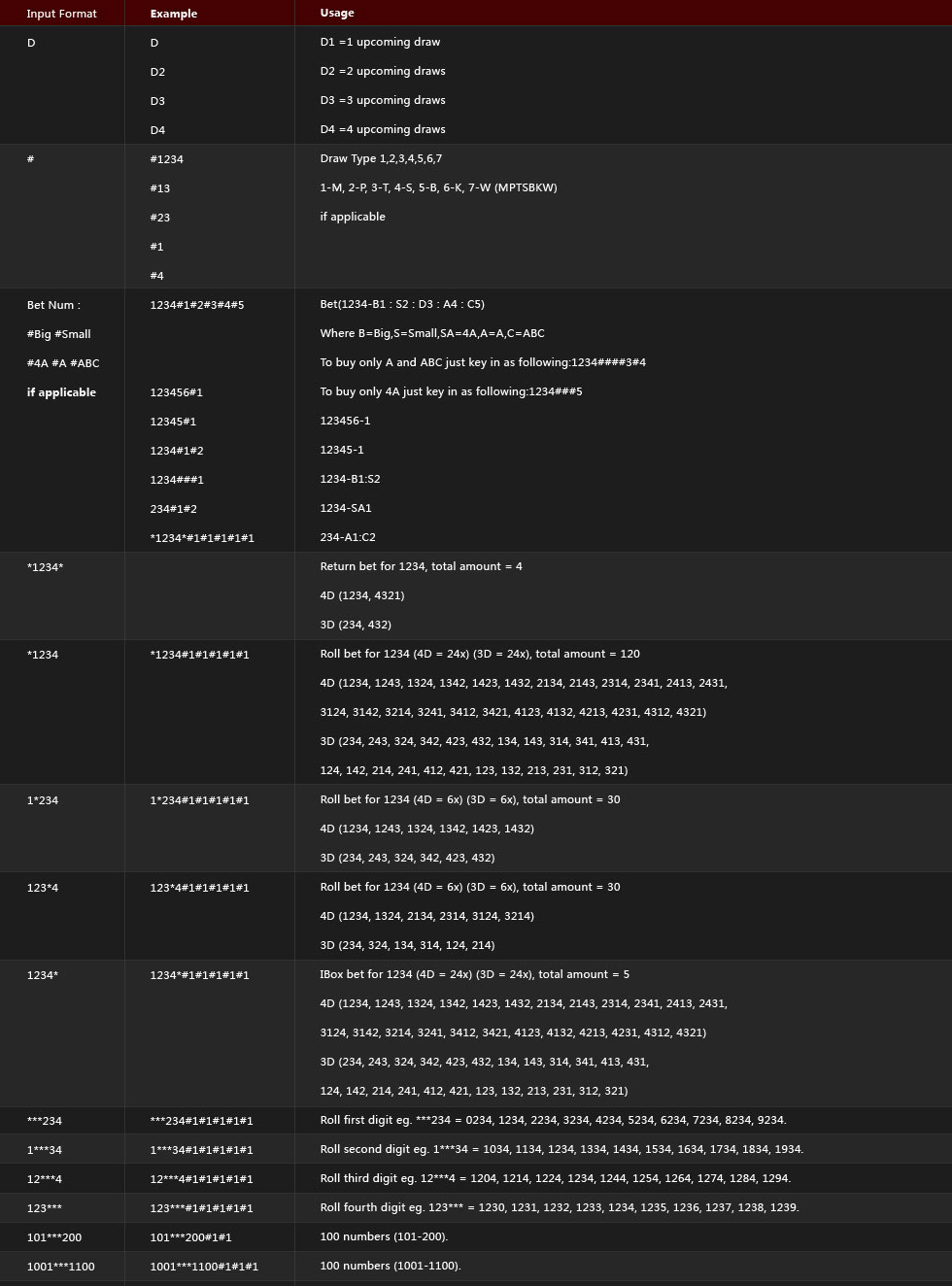
Task: Click the Usage column header
Action: tap(337, 13)
